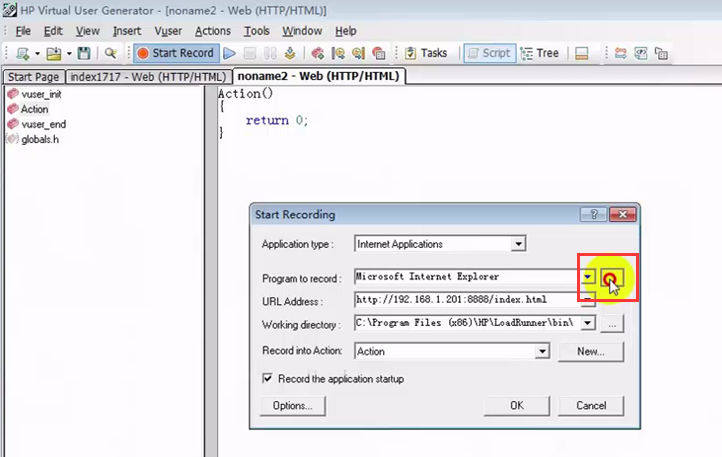722x457 pixels.
Task: Click the 'return 0;' code line
Action: click(x=277, y=121)
